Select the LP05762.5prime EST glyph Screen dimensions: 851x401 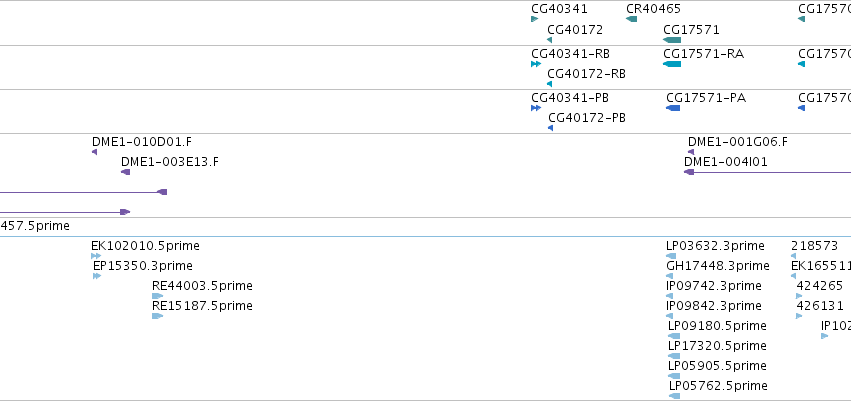click(674, 396)
